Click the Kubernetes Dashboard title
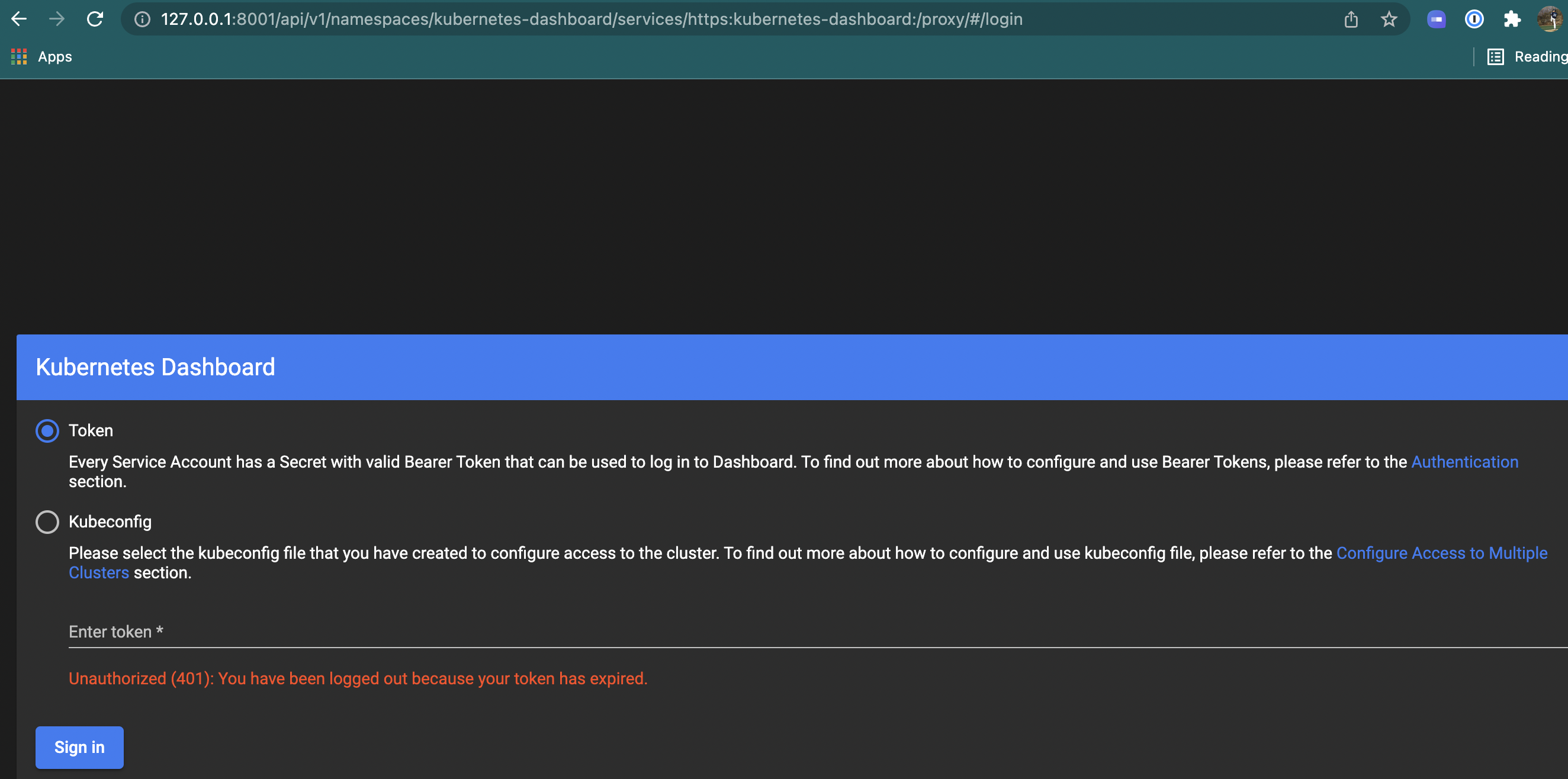This screenshot has width=1568, height=779. pyautogui.click(x=155, y=367)
